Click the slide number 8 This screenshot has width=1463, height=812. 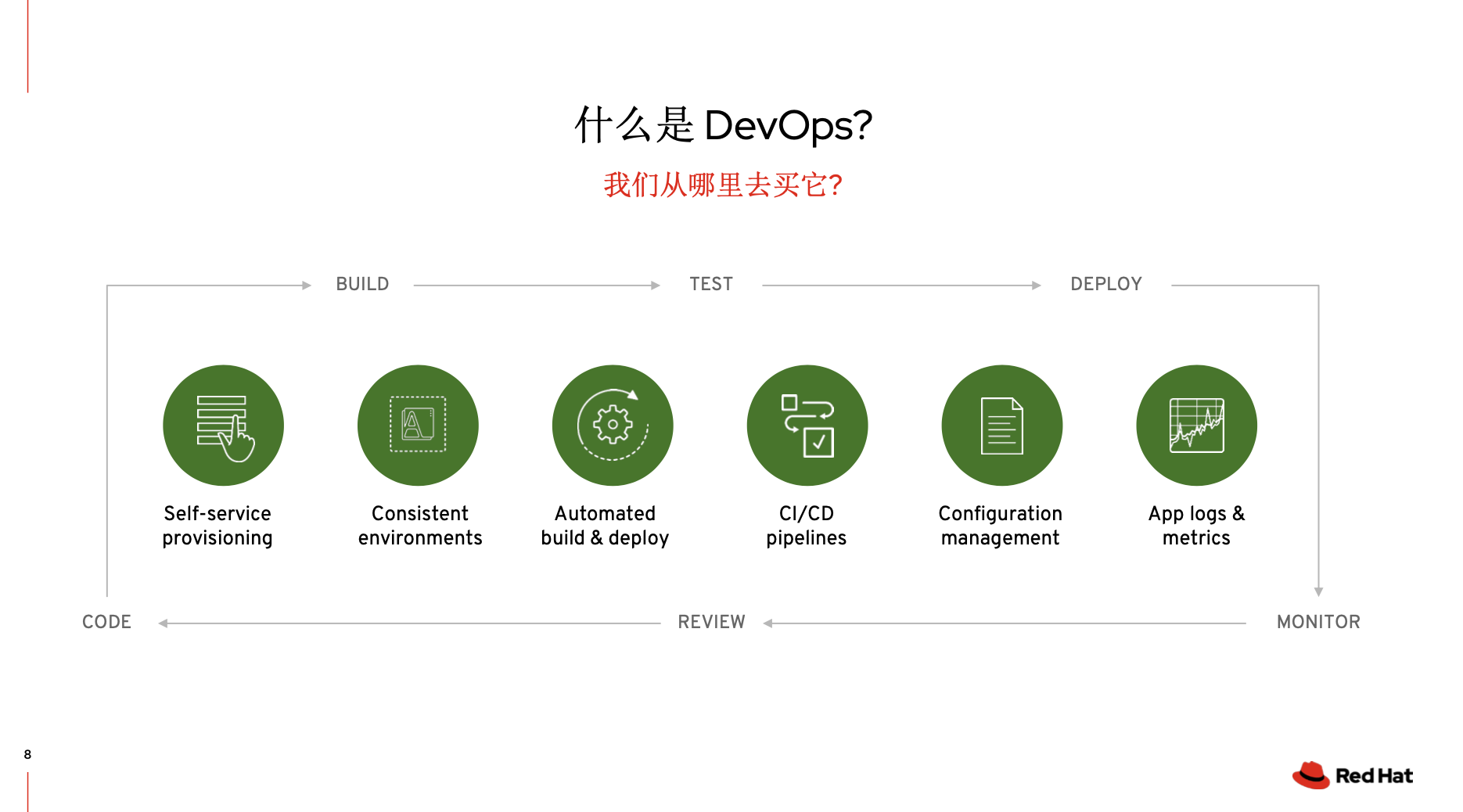coord(27,754)
